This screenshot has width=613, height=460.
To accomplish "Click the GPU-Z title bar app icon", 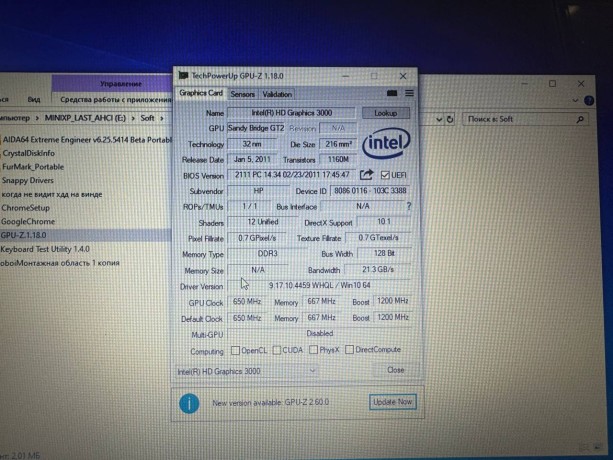I will point(183,75).
